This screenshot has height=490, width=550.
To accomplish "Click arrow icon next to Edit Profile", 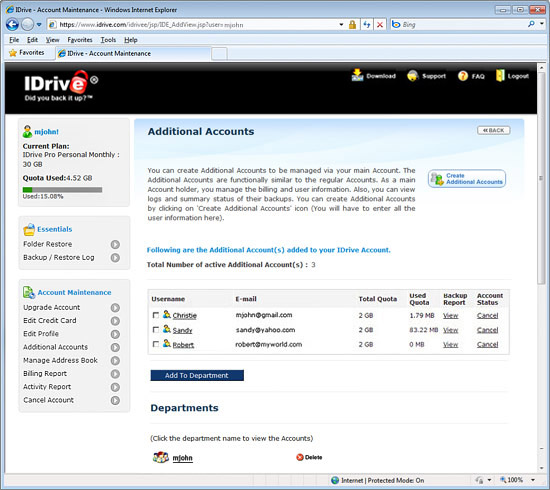I will (x=115, y=334).
